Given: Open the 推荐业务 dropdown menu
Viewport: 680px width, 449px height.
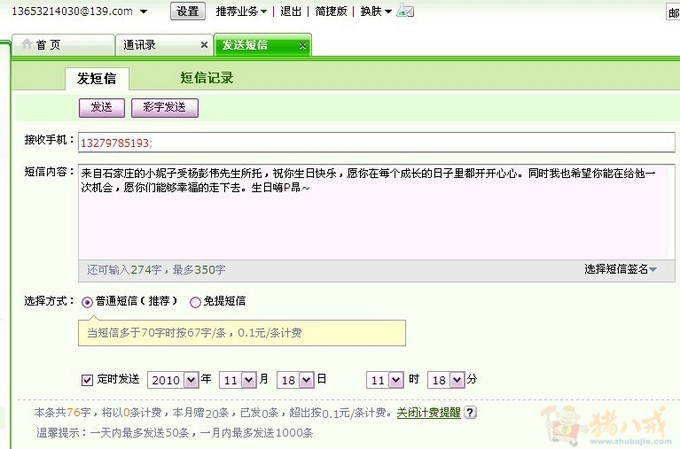Looking at the screenshot, I should pyautogui.click(x=241, y=11).
